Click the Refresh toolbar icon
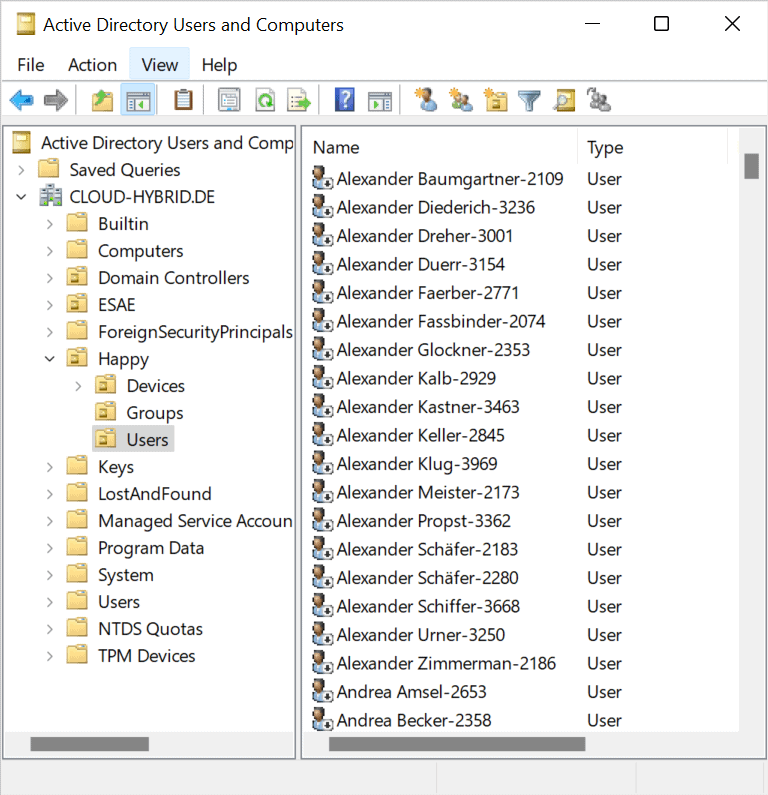The height and width of the screenshot is (795, 768). pyautogui.click(x=265, y=100)
